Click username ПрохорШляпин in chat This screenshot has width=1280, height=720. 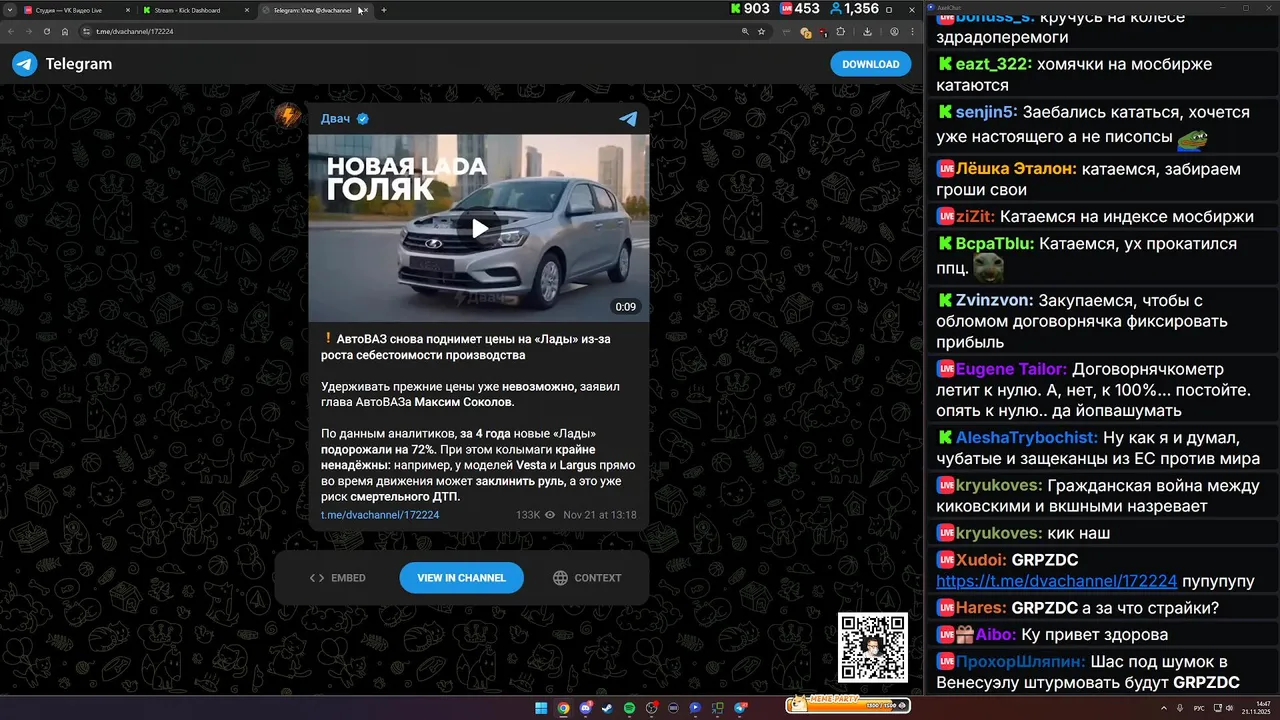pos(1021,662)
